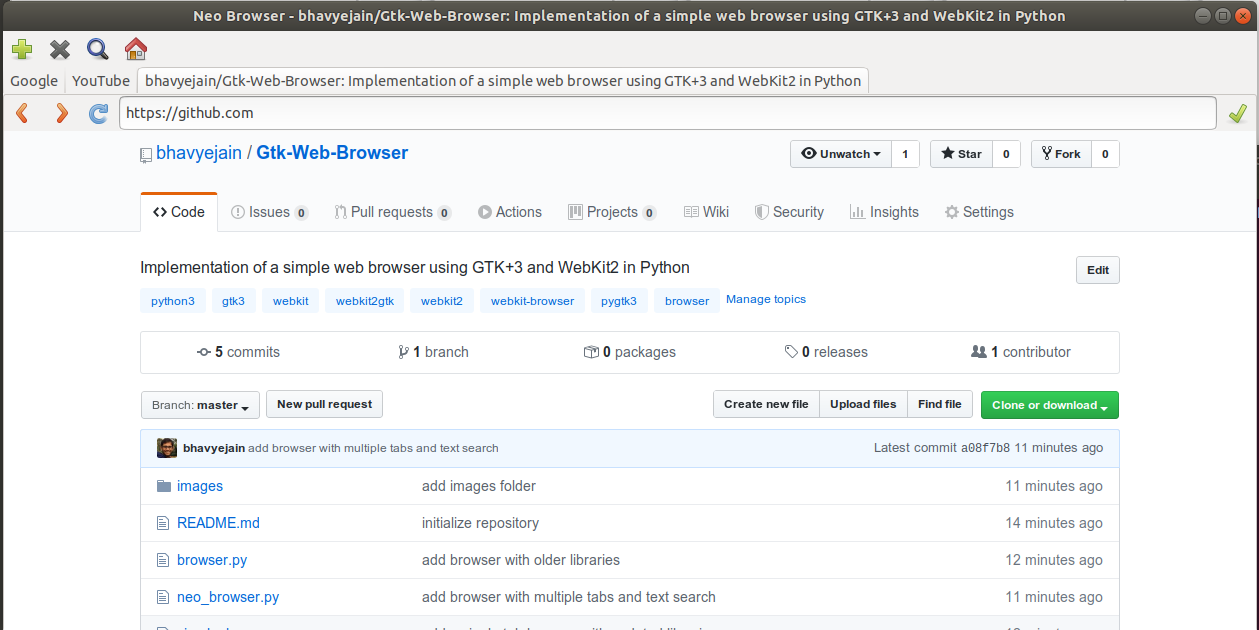Viewport: 1259px width, 630px height.
Task: Click the webkit topic tag
Action: (x=291, y=301)
